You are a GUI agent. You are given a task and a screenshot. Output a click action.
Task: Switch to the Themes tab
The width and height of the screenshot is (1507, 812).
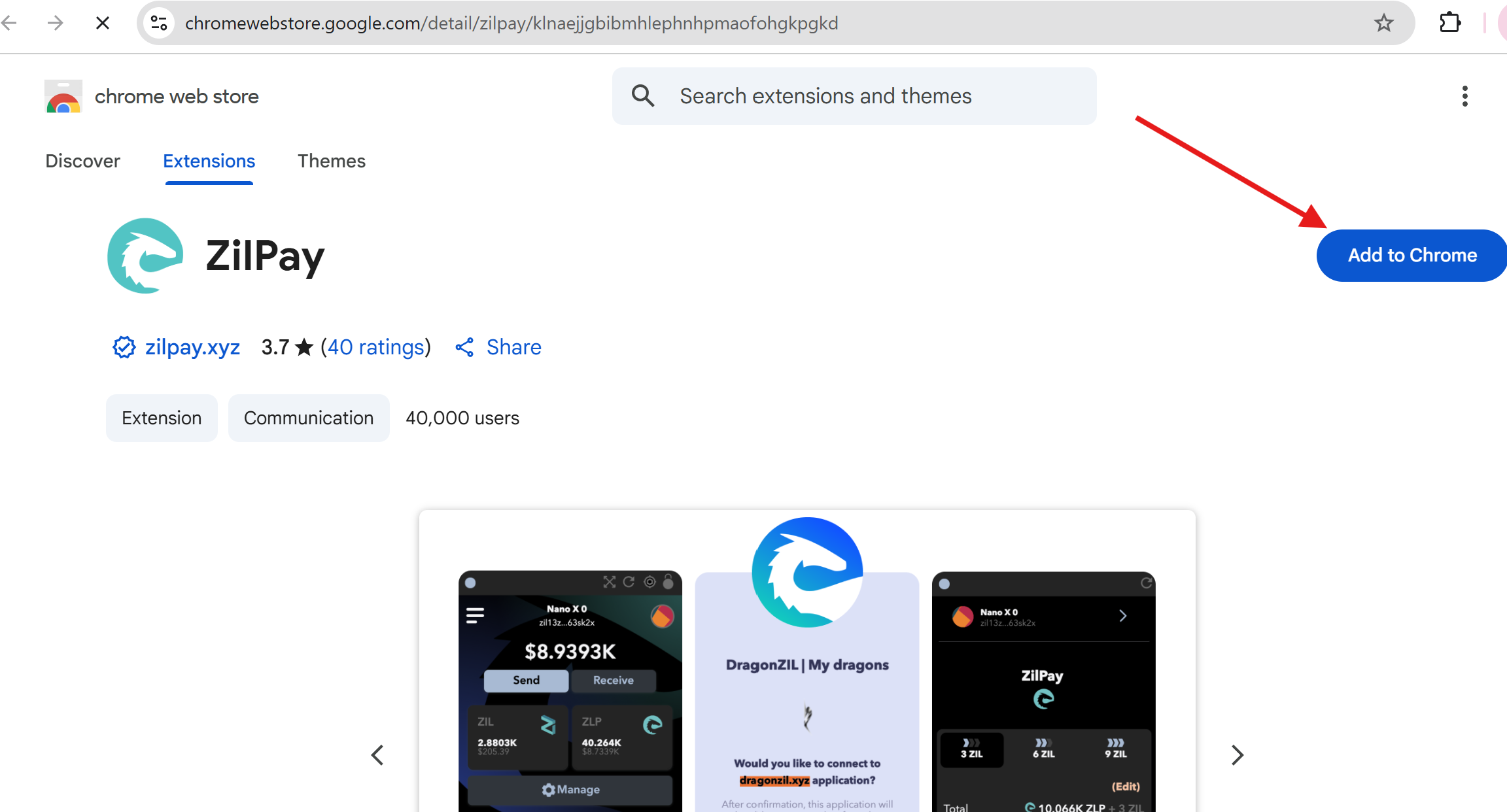click(x=331, y=161)
